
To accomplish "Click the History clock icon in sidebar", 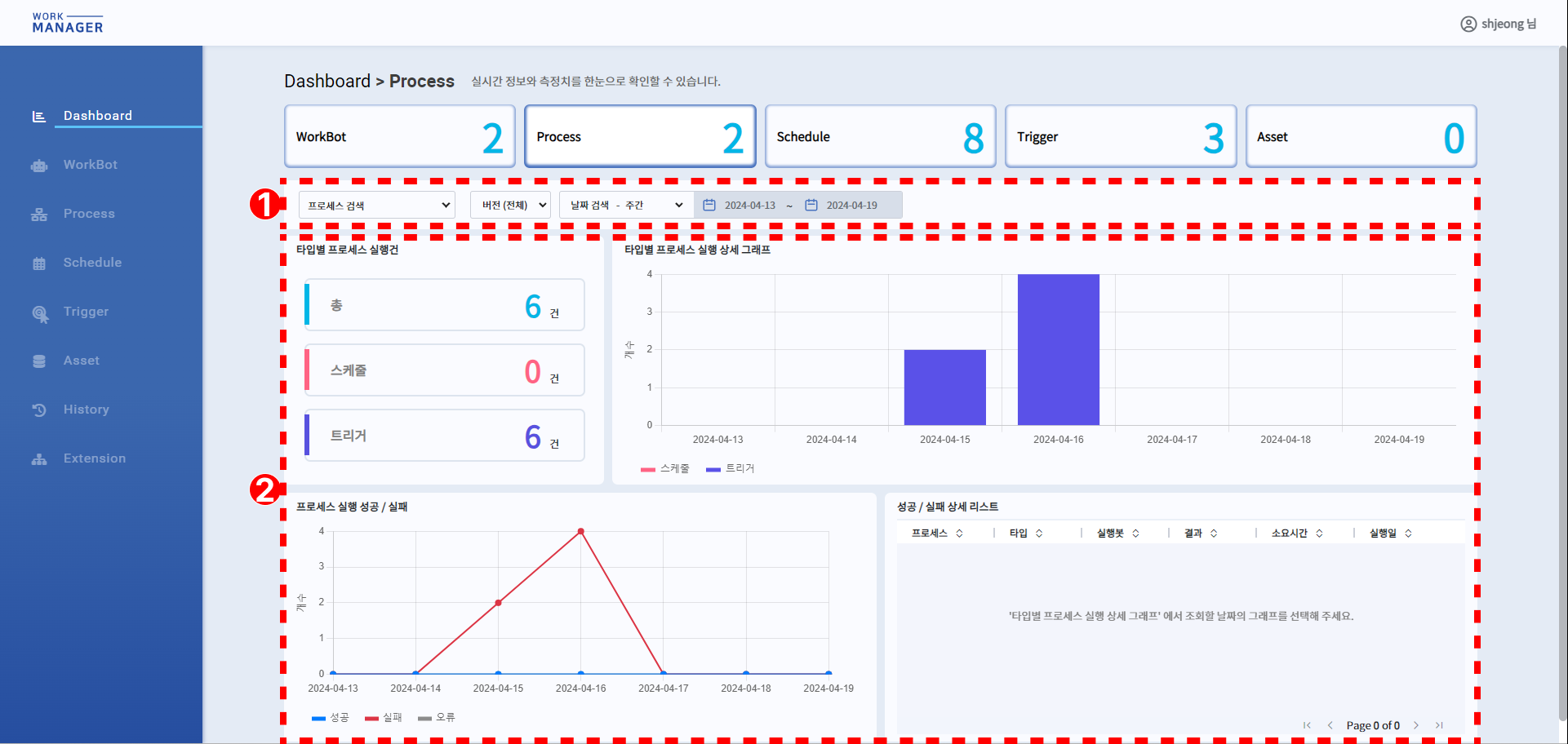I will tap(39, 410).
